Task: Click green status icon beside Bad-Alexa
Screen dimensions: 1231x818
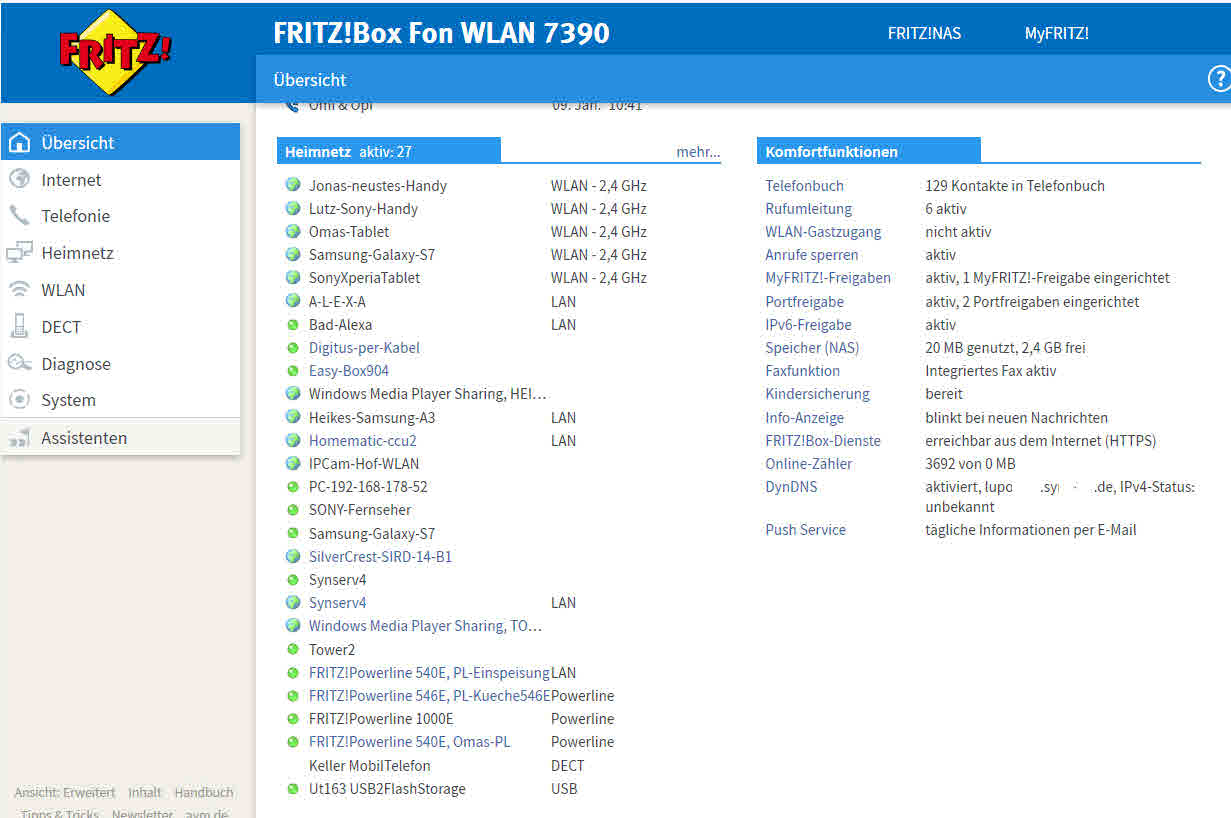Action: point(293,325)
